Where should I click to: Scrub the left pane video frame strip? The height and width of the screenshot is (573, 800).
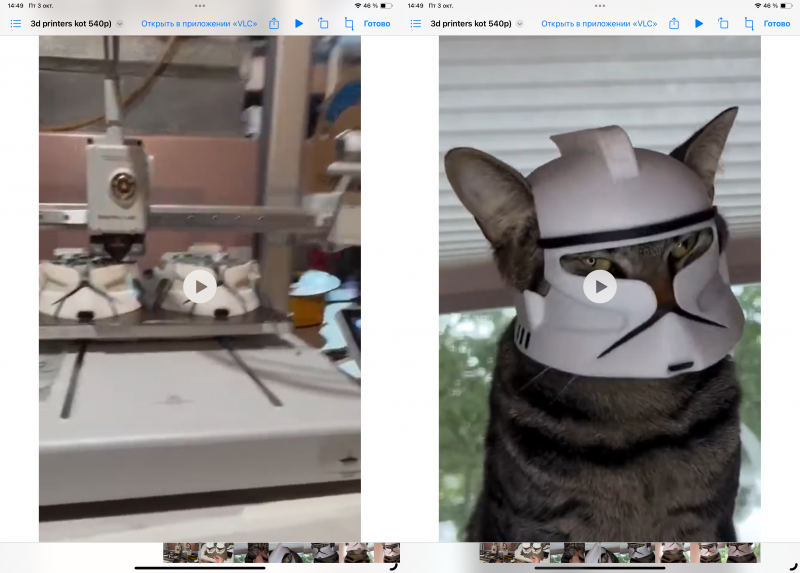coord(281,553)
